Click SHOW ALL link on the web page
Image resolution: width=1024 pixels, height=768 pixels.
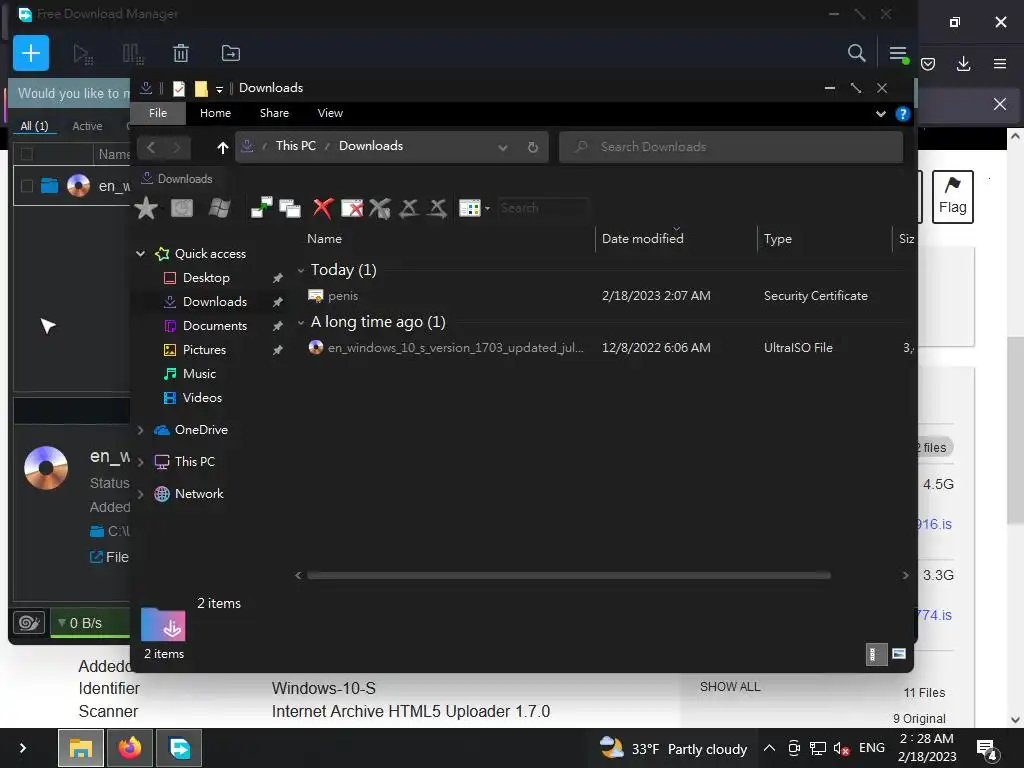tap(730, 686)
